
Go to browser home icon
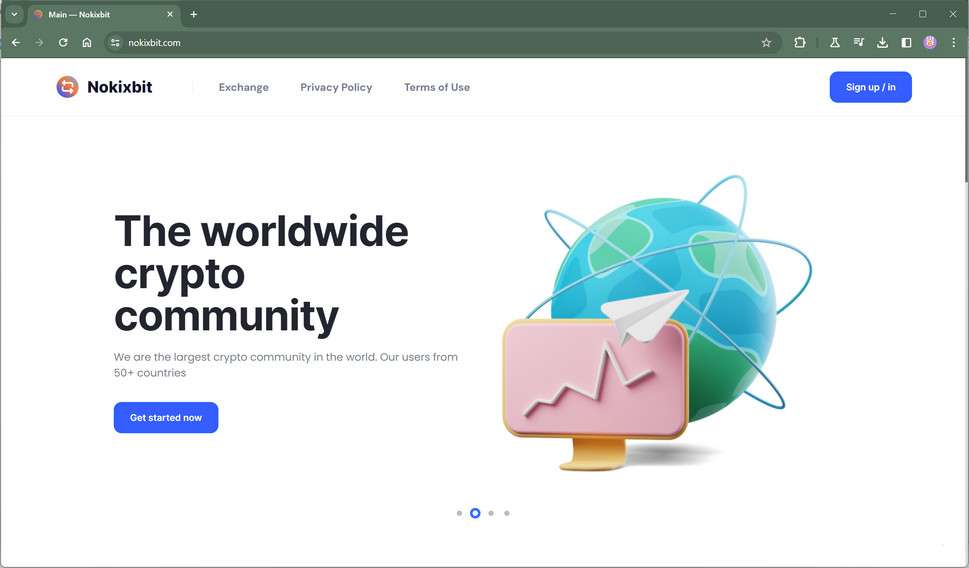coord(87,43)
